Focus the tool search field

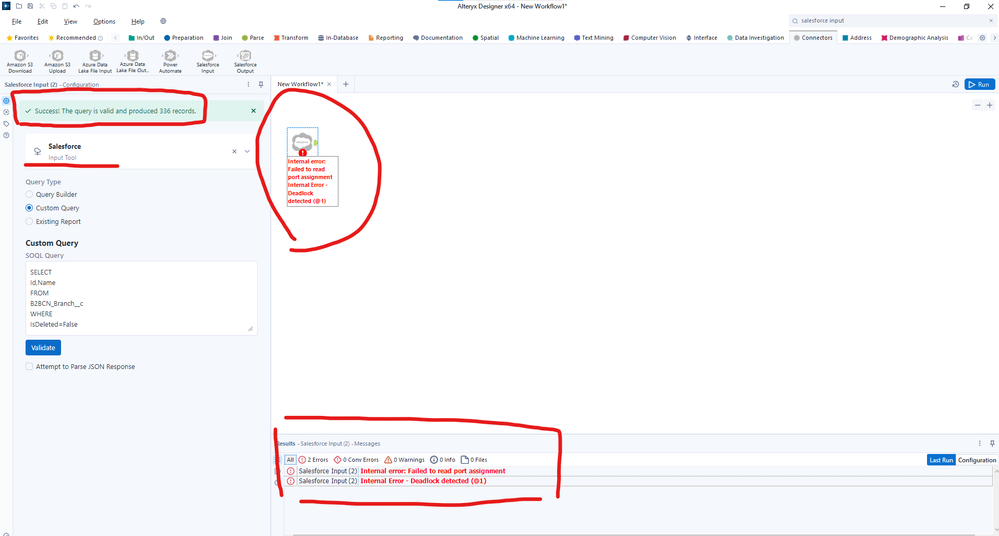point(892,20)
